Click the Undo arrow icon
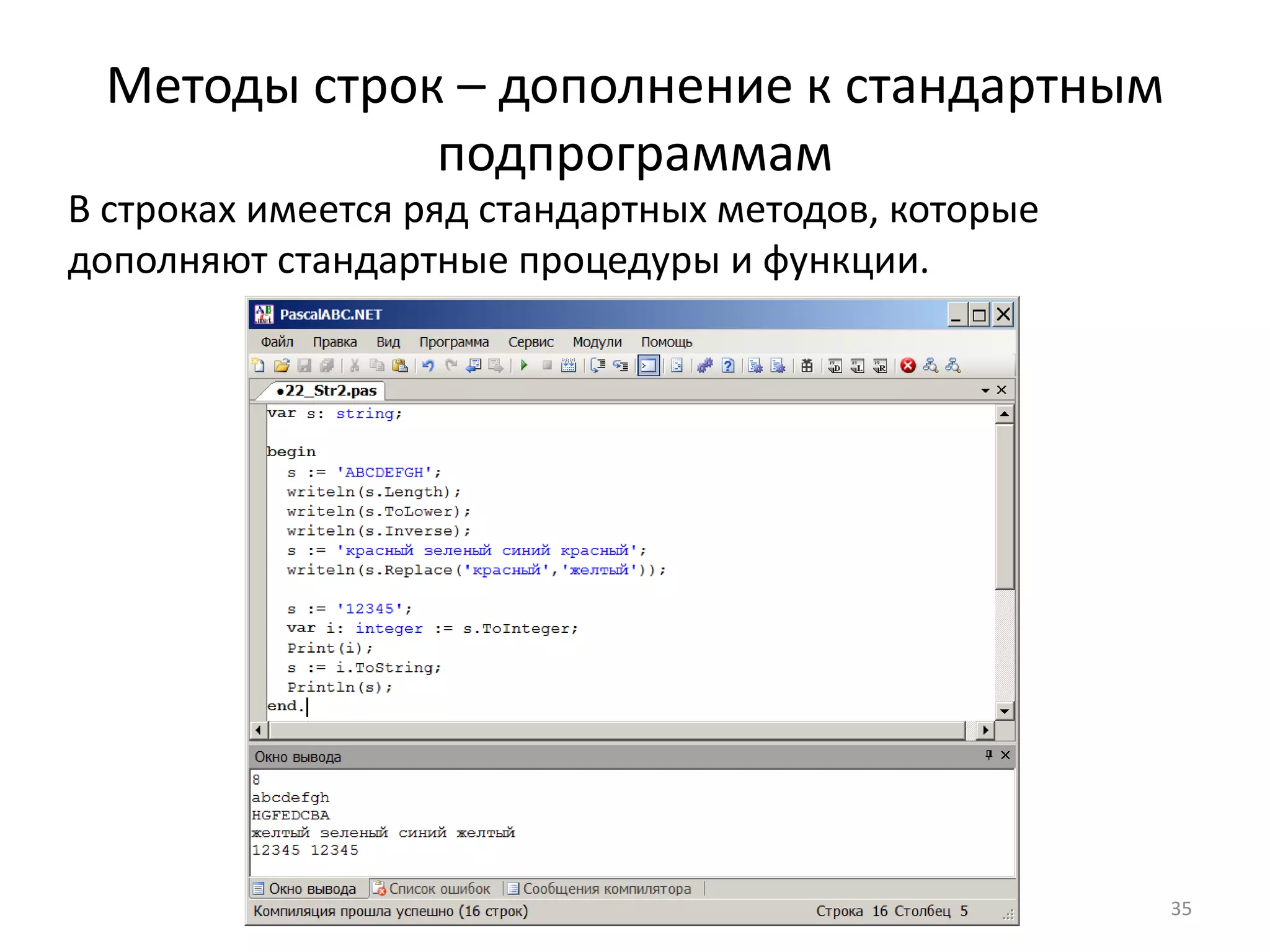The image size is (1270, 952). (428, 366)
